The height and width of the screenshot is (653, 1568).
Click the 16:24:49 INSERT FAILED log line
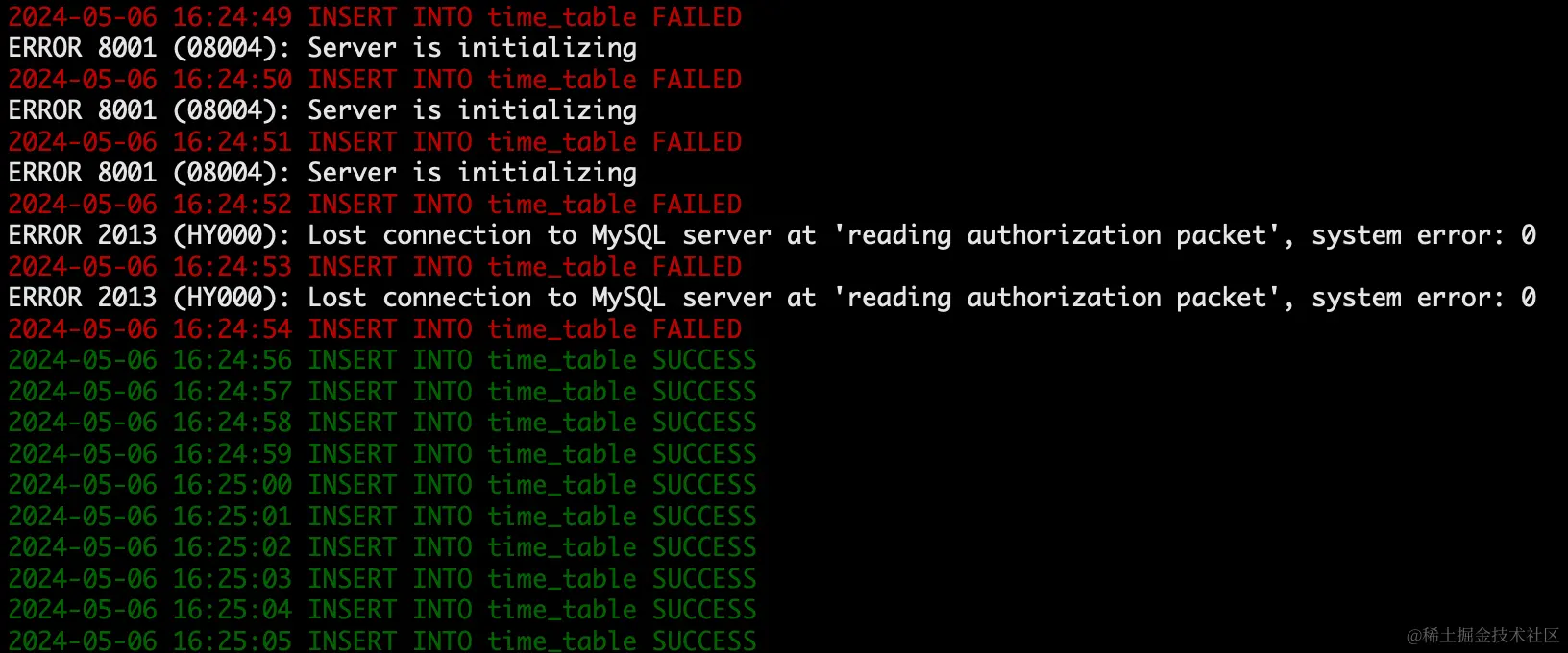coord(375,17)
